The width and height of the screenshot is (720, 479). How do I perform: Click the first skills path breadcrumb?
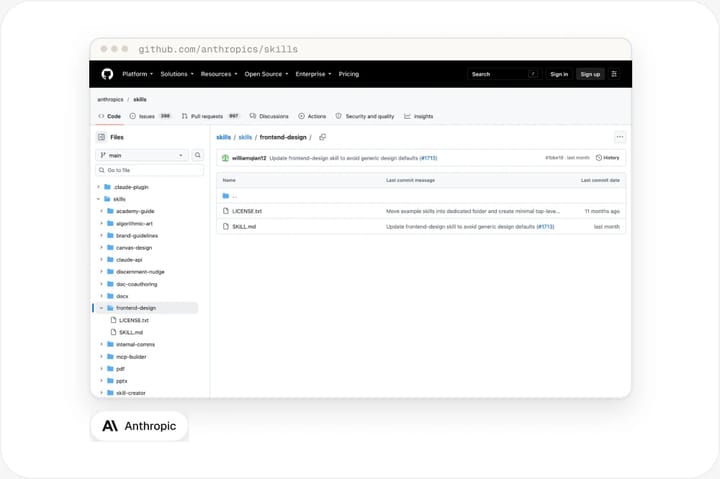224,137
